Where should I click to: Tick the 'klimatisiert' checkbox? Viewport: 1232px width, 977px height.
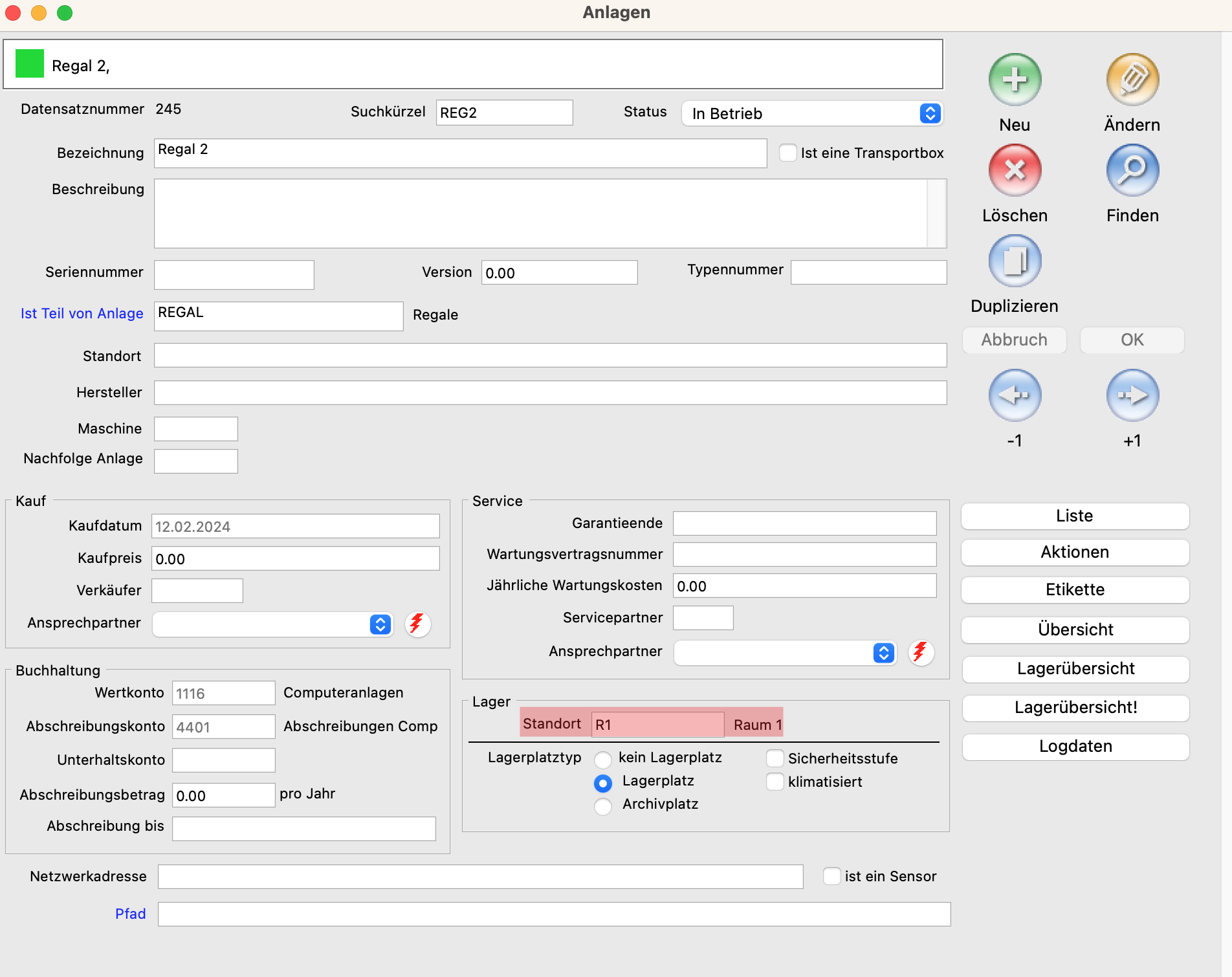pos(775,782)
